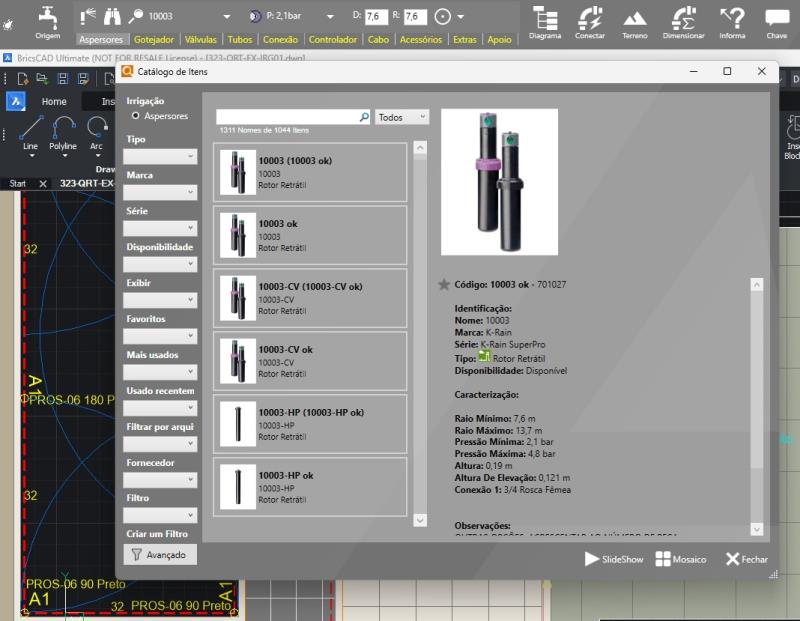Select the 10003-HP ok catalog item
The image size is (800, 621).
(310, 486)
